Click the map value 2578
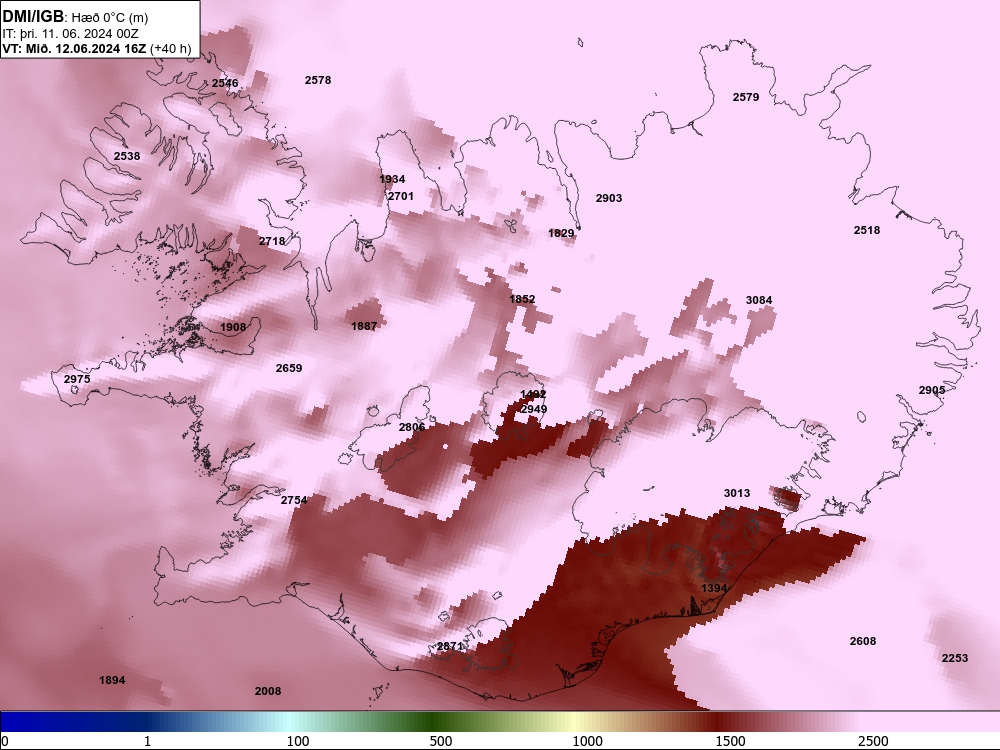This screenshot has width=1000, height=750. (x=318, y=80)
